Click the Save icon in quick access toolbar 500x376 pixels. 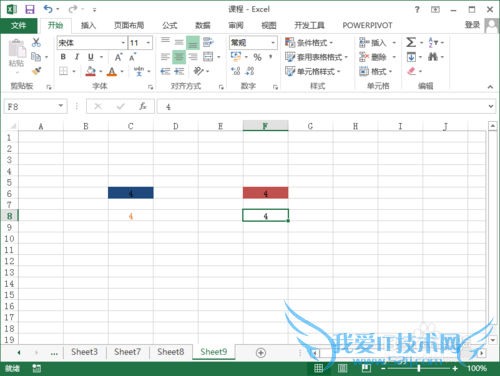click(30, 9)
